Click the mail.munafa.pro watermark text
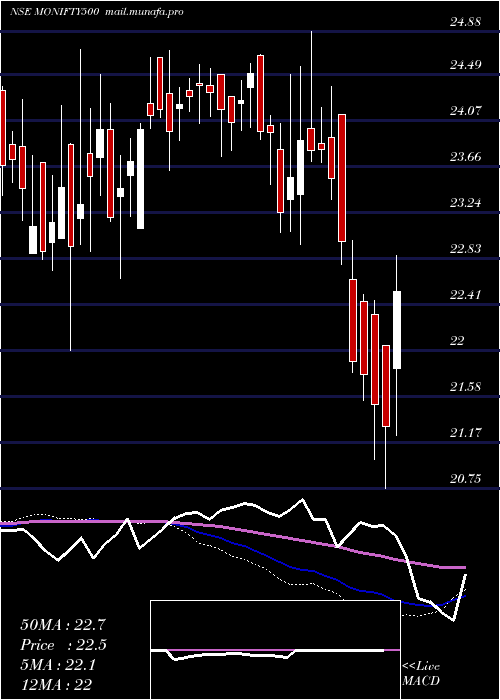 pyautogui.click(x=144, y=12)
